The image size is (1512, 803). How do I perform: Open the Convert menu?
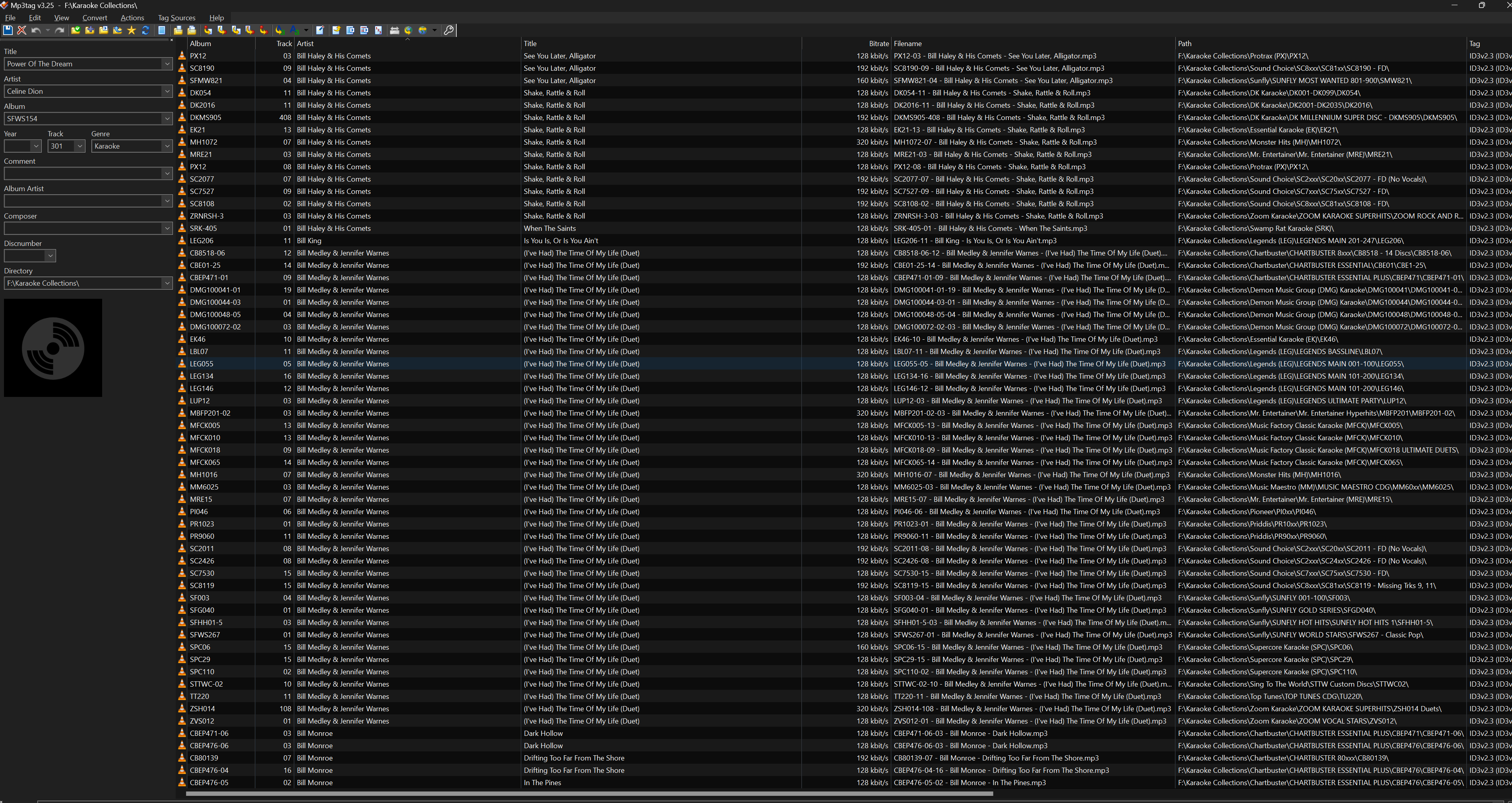click(x=95, y=17)
